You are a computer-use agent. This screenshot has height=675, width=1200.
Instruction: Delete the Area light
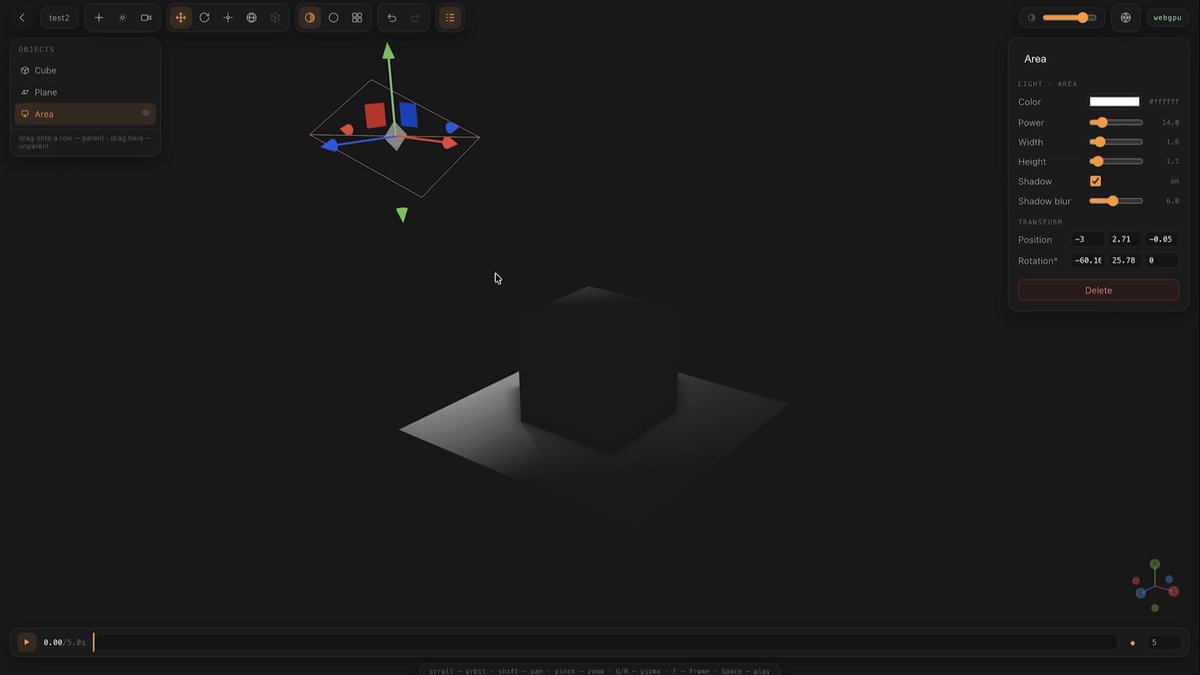pyautogui.click(x=1098, y=290)
